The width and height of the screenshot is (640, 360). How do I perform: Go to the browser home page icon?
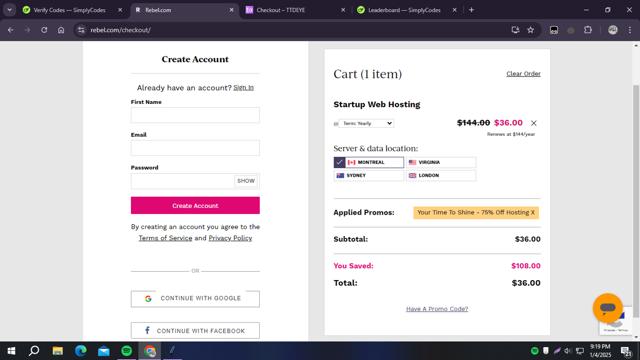61,30
